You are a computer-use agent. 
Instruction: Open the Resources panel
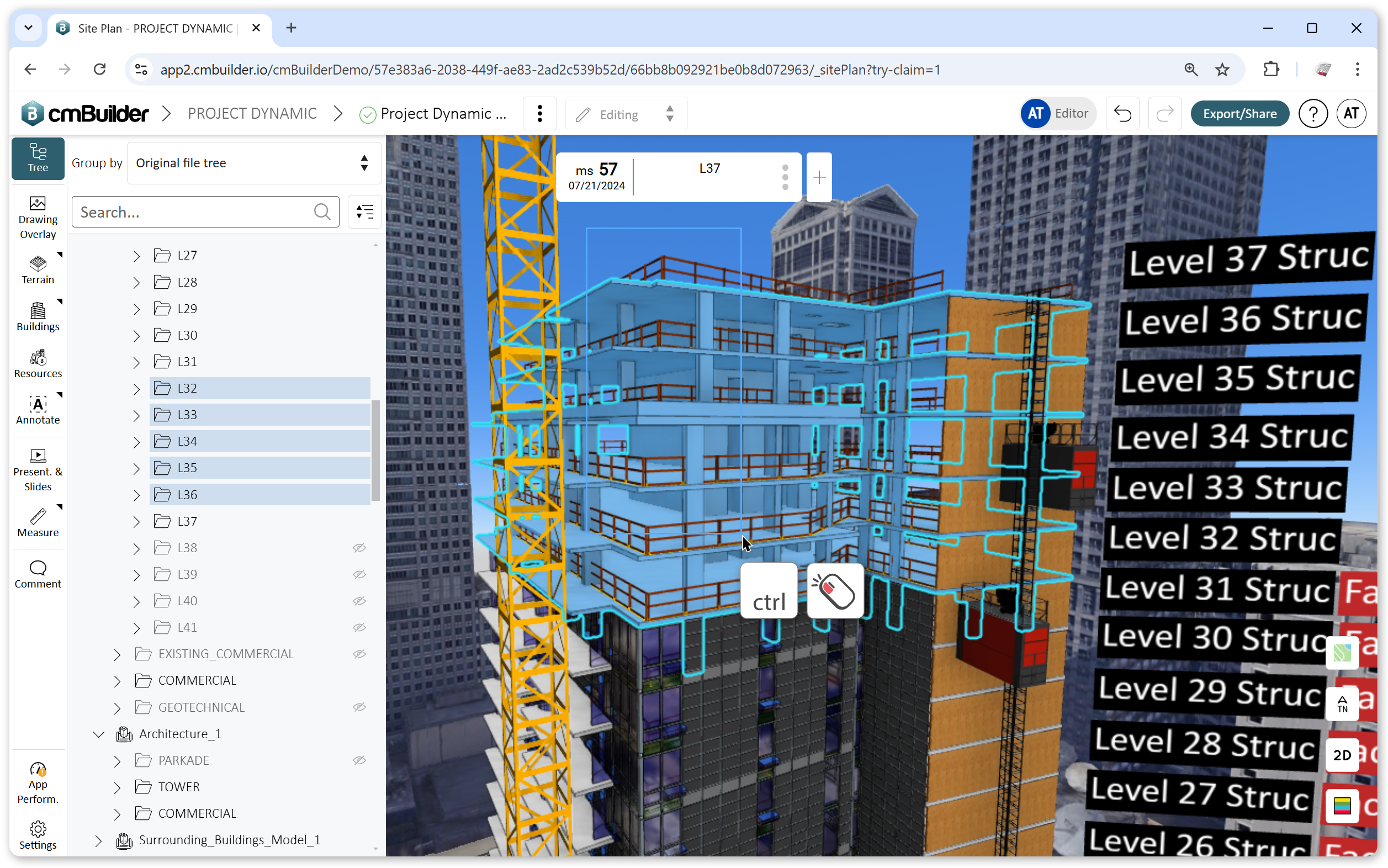(38, 363)
